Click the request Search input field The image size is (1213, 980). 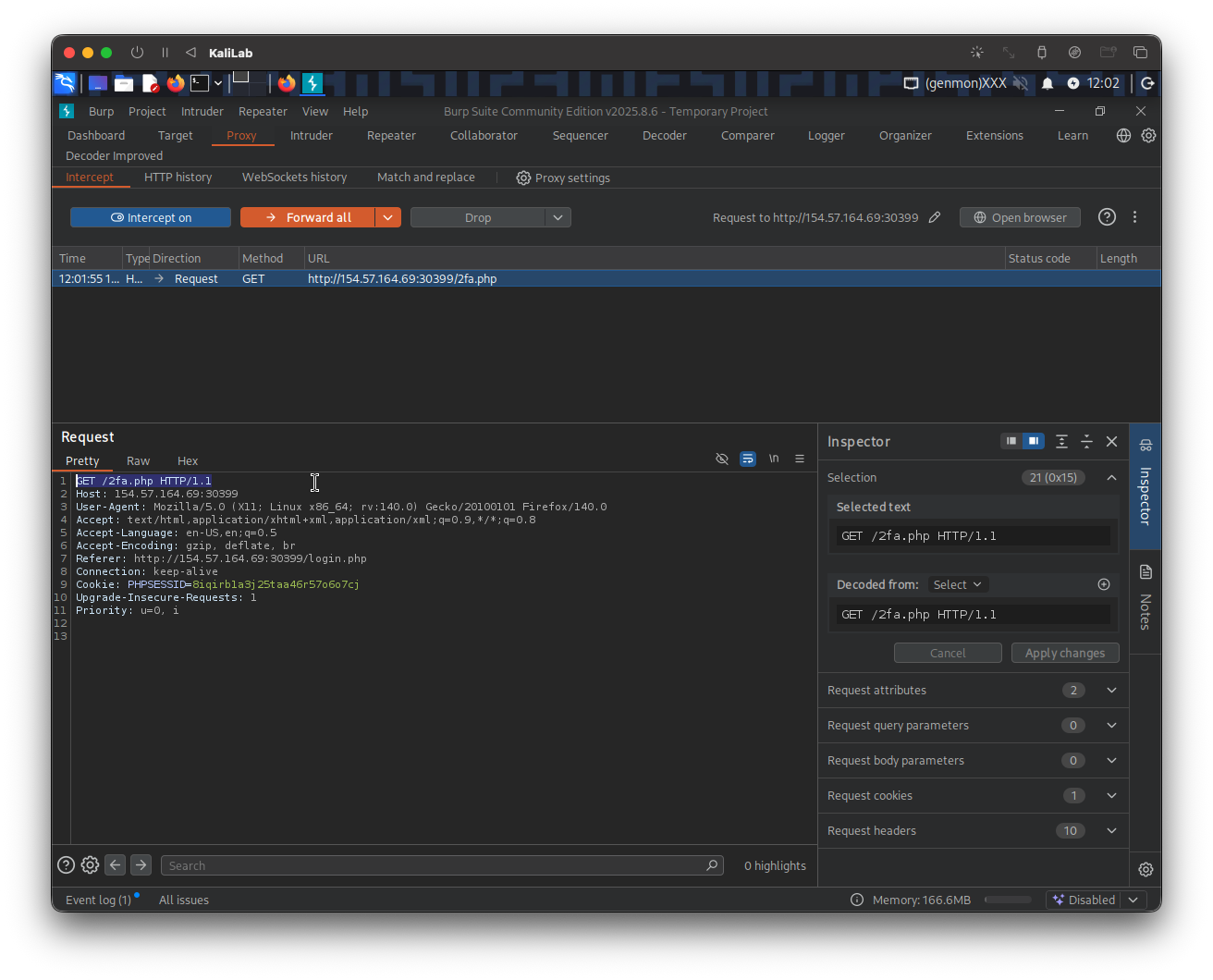[433, 865]
